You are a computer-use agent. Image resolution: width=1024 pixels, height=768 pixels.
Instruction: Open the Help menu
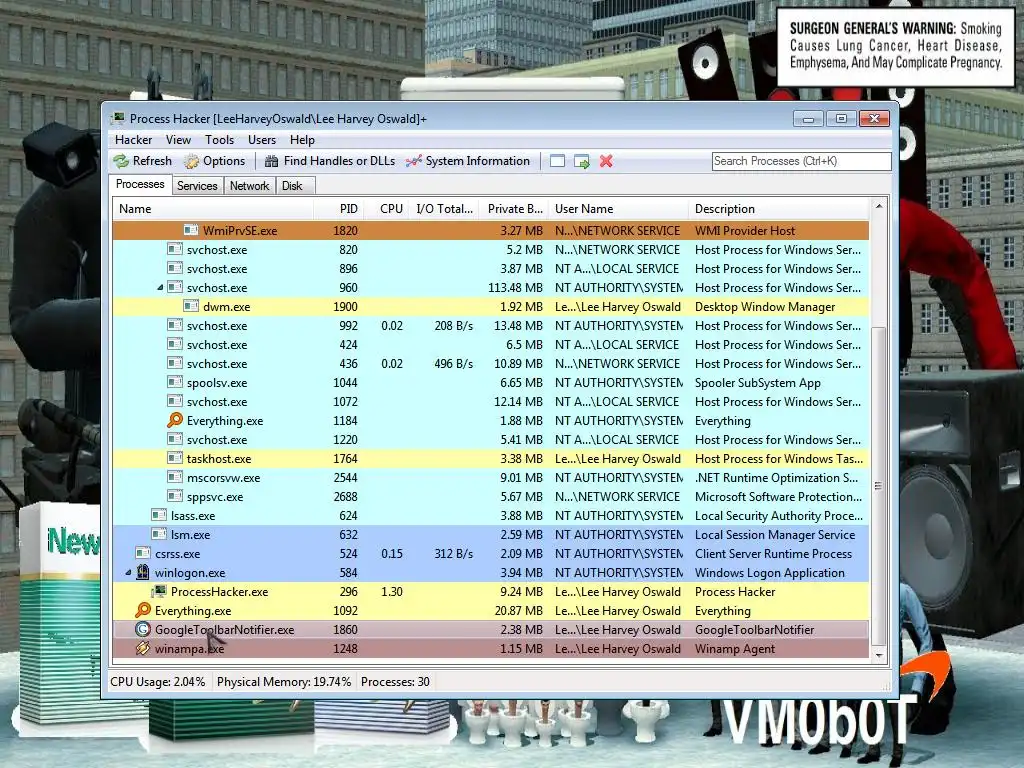pos(302,140)
